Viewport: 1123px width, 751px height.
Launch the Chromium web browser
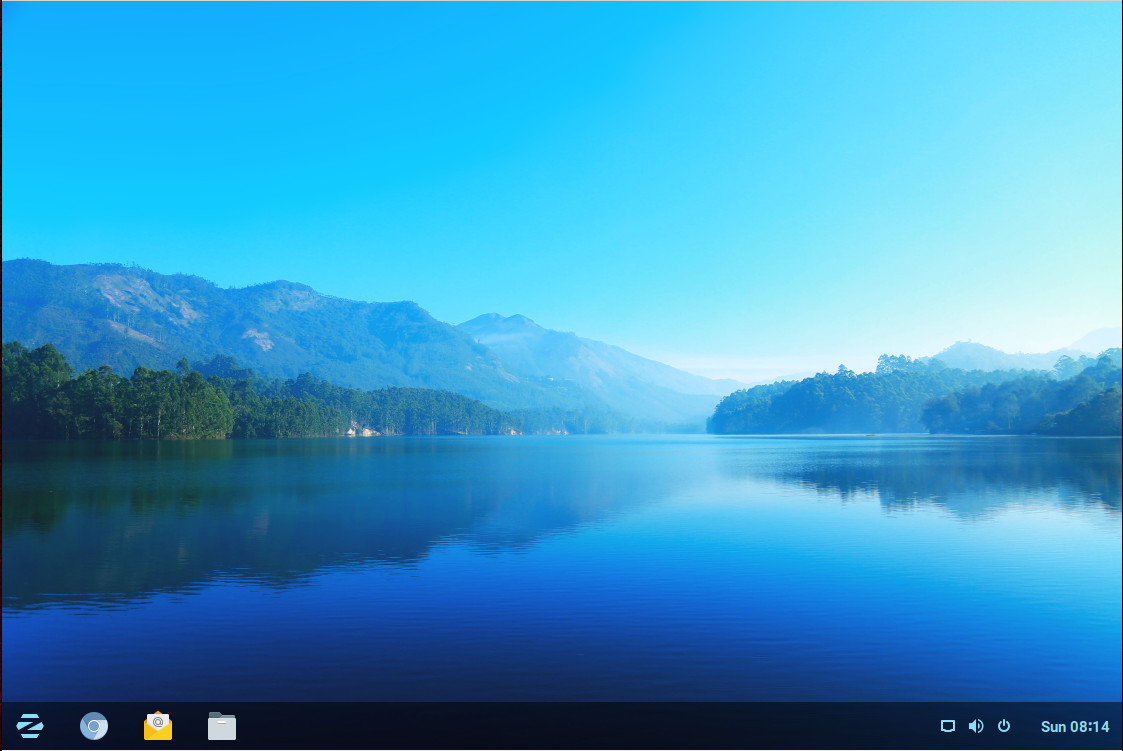[94, 726]
